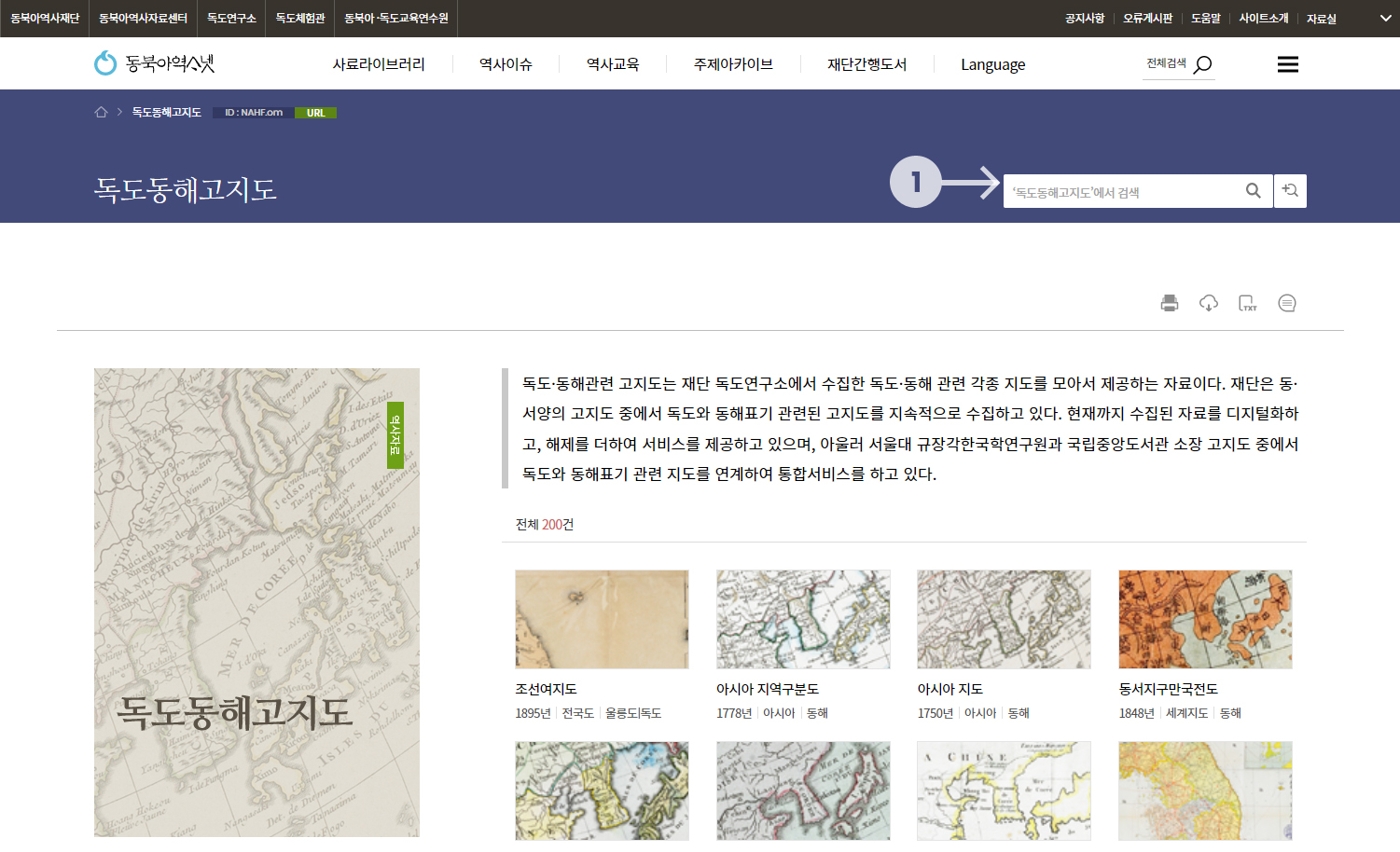Image resolution: width=1400 pixels, height=852 pixels.
Task: Open the 아시아 지역구분도 thumbnail
Action: pos(803,619)
